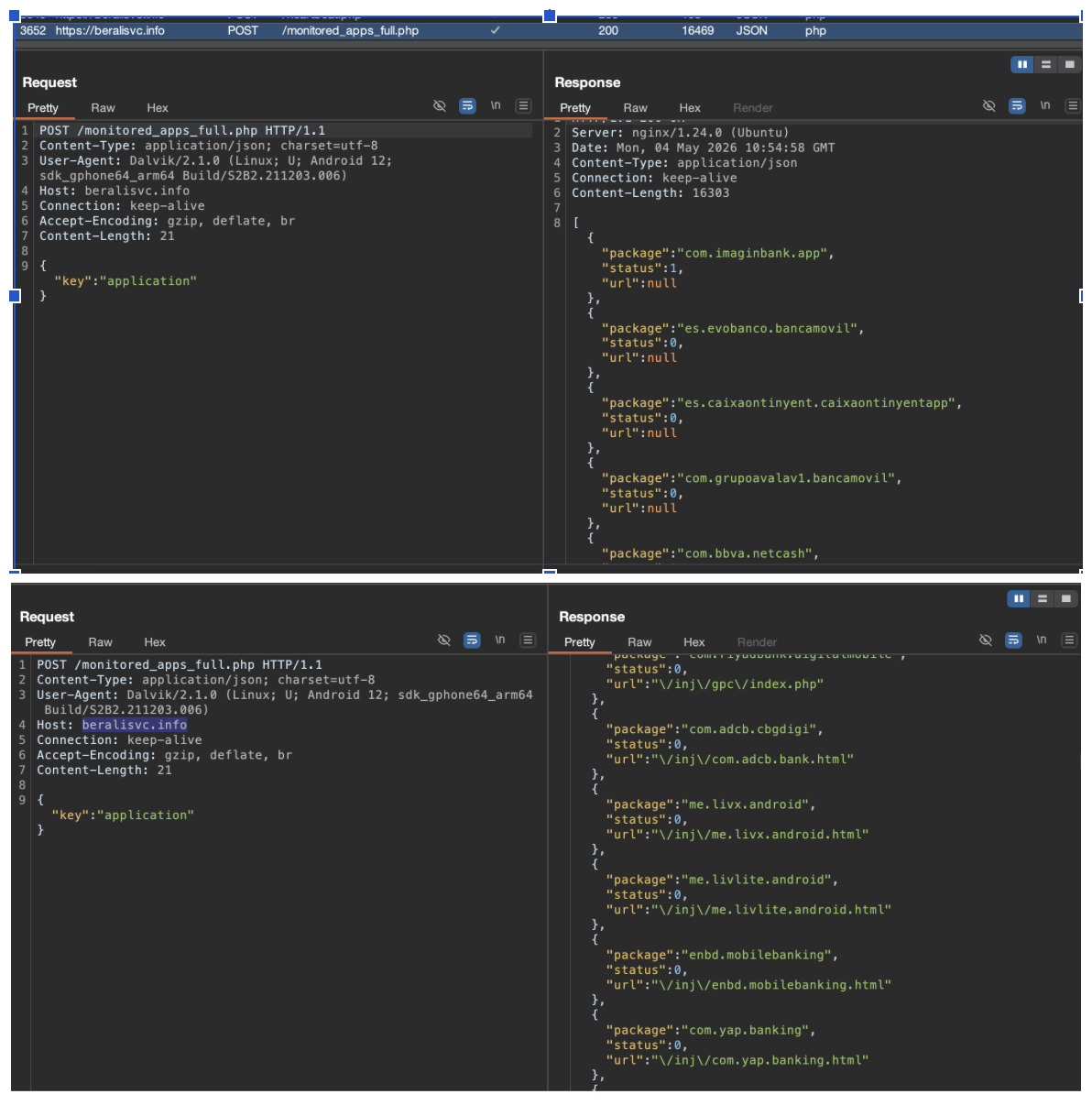The width and height of the screenshot is (1092, 1105).
Task: Click /monitored_apps_full.php URL cell in history row
Action: tap(351, 30)
